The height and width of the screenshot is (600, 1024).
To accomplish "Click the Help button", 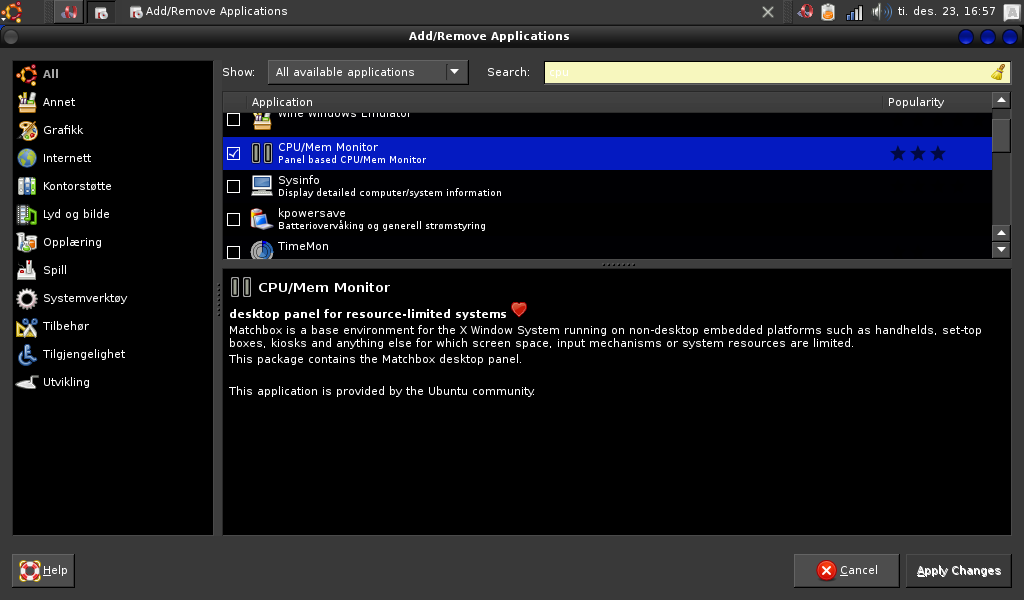I will pos(43,570).
